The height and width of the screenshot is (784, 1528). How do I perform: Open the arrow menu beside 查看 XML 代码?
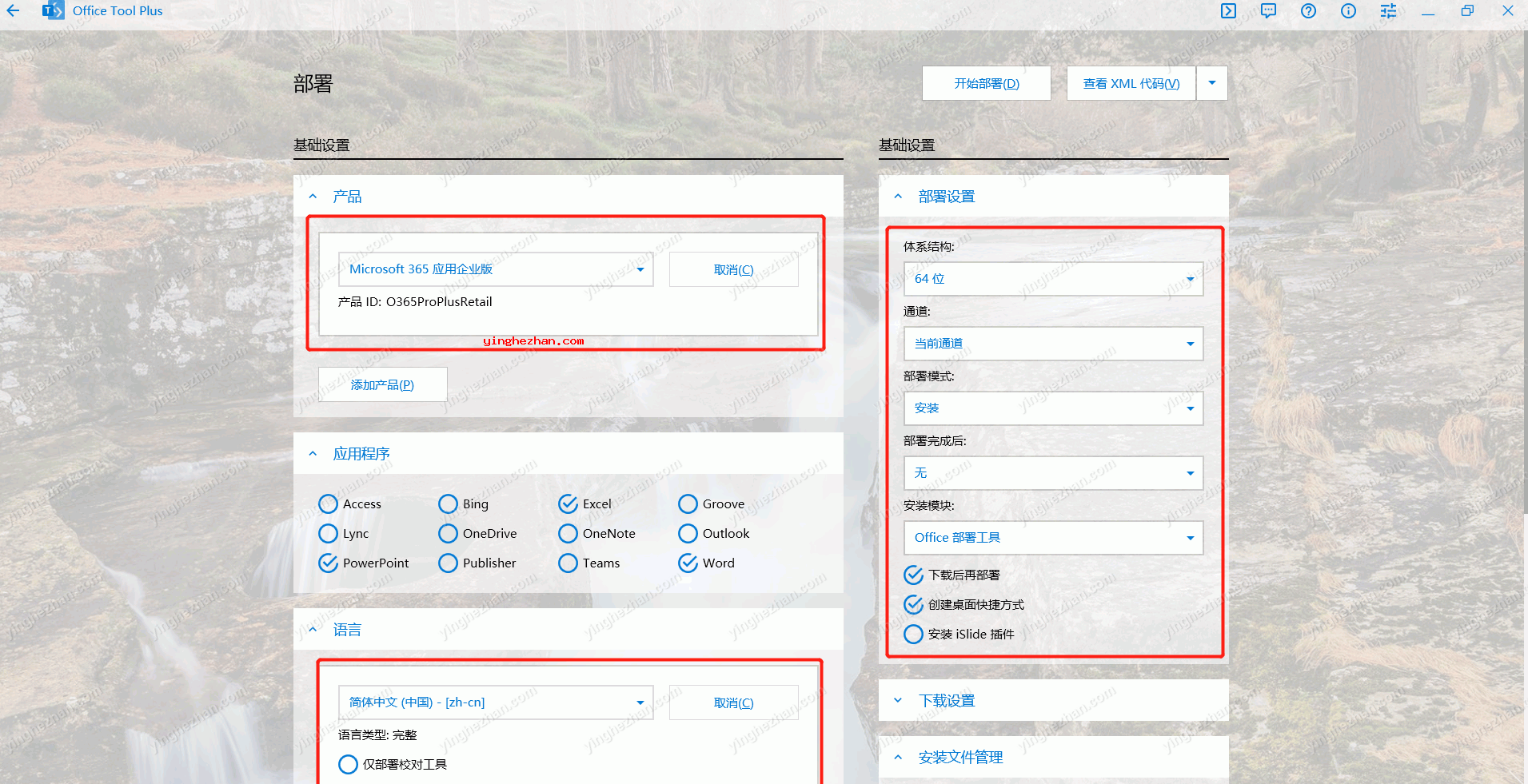1212,83
